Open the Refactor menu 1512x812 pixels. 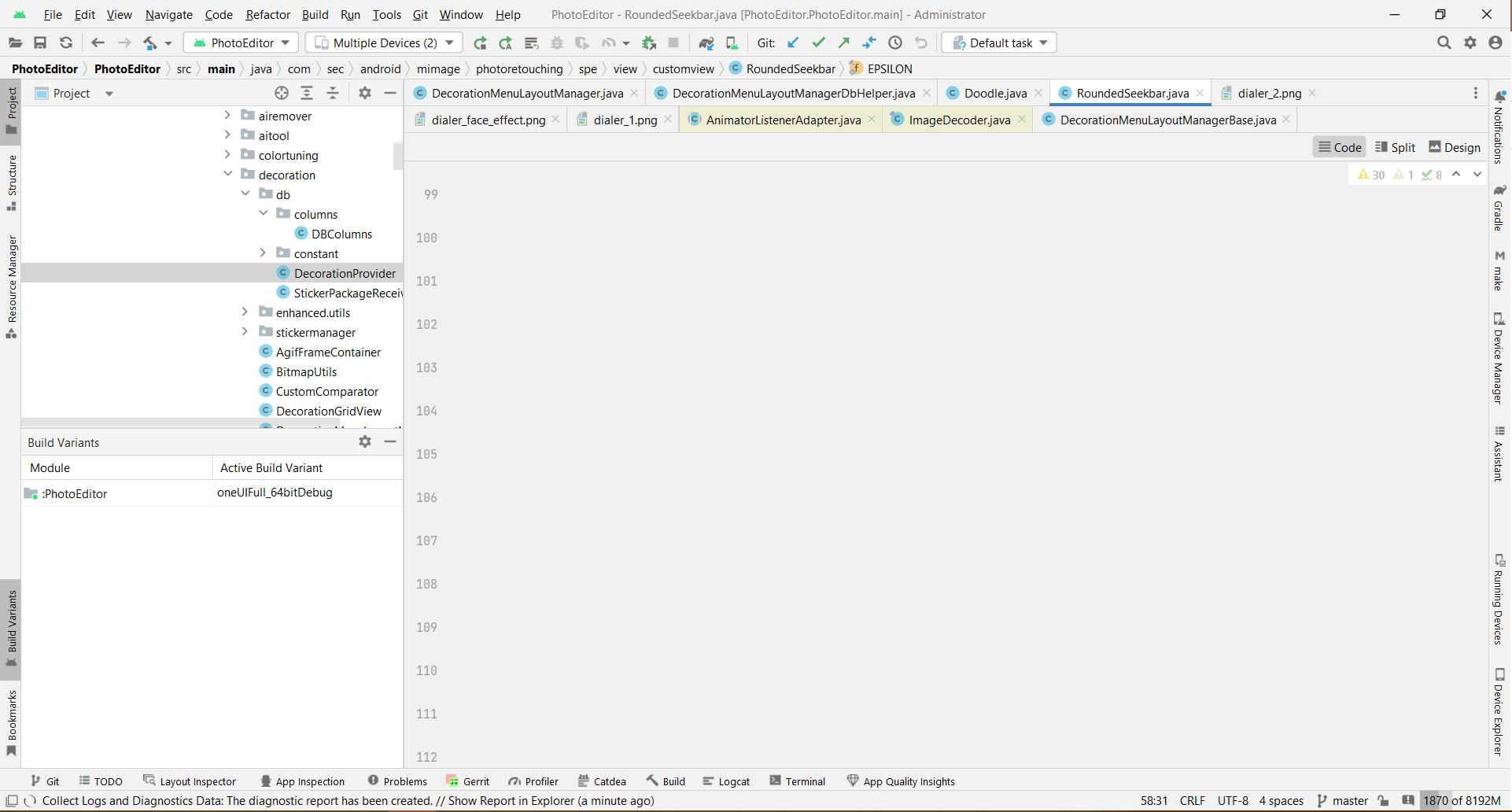(267, 14)
